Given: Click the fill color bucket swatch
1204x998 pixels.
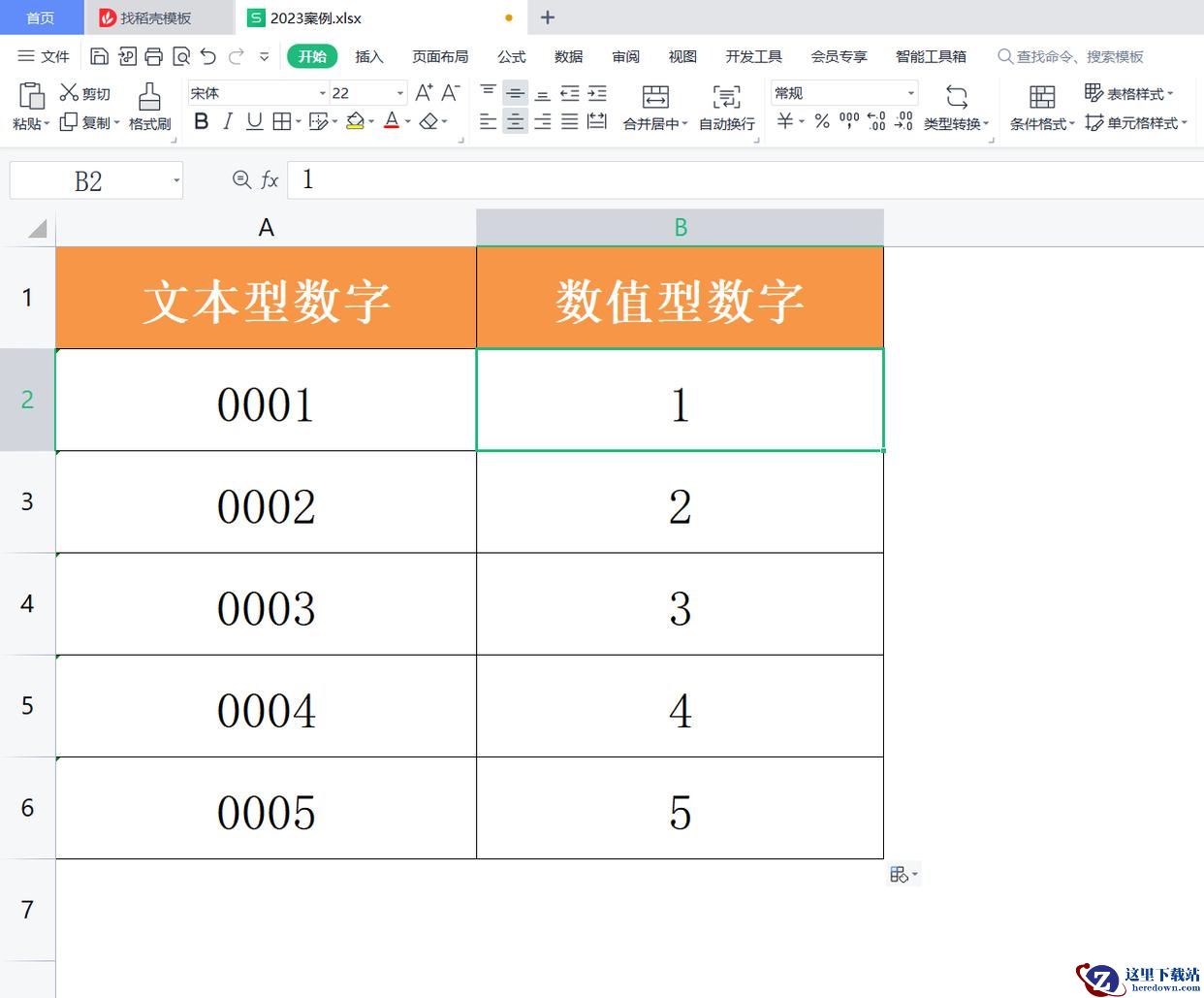Looking at the screenshot, I should point(355,121).
